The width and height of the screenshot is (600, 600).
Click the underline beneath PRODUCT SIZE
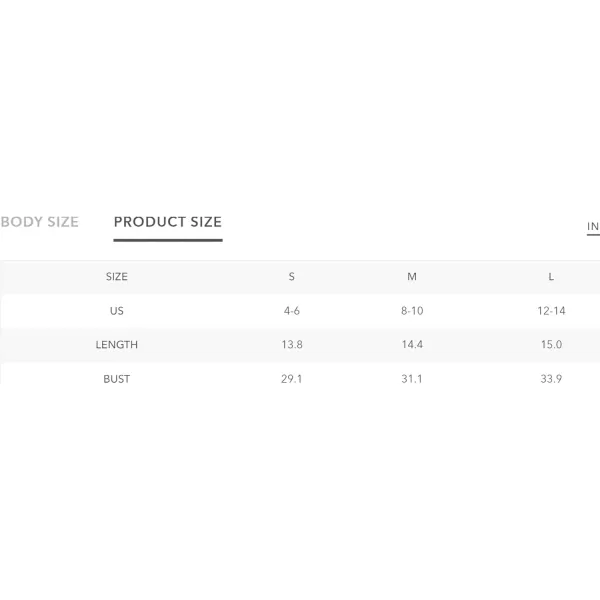click(x=168, y=240)
